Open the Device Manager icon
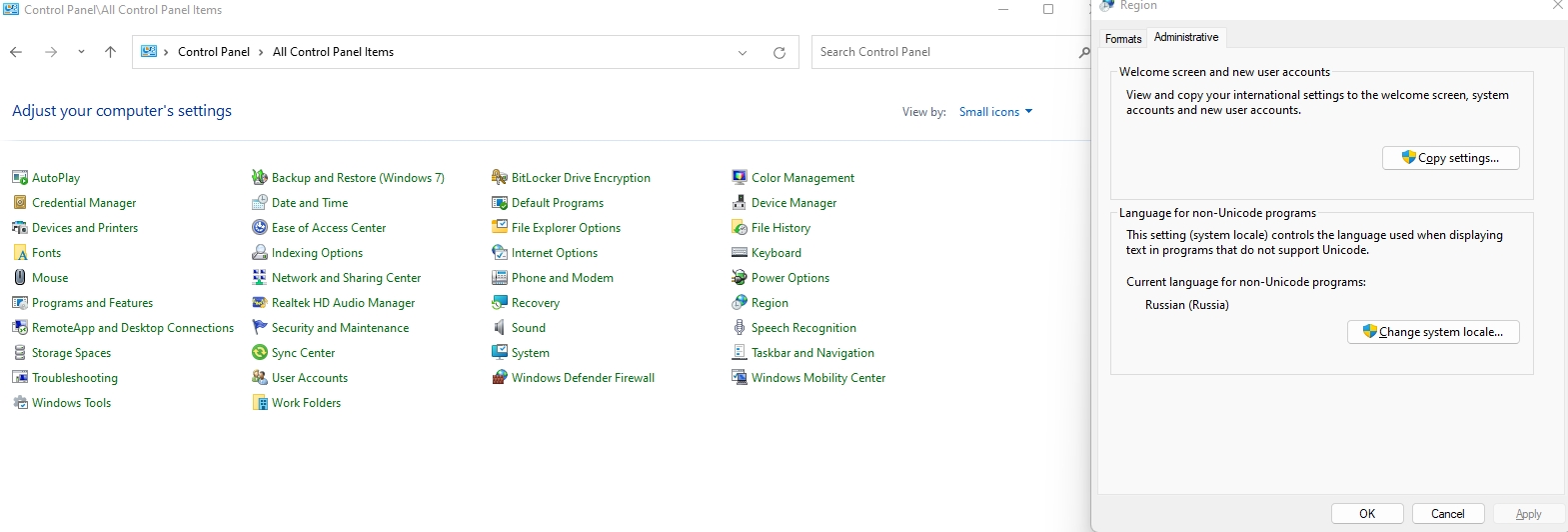This screenshot has width=1568, height=532. tap(740, 203)
